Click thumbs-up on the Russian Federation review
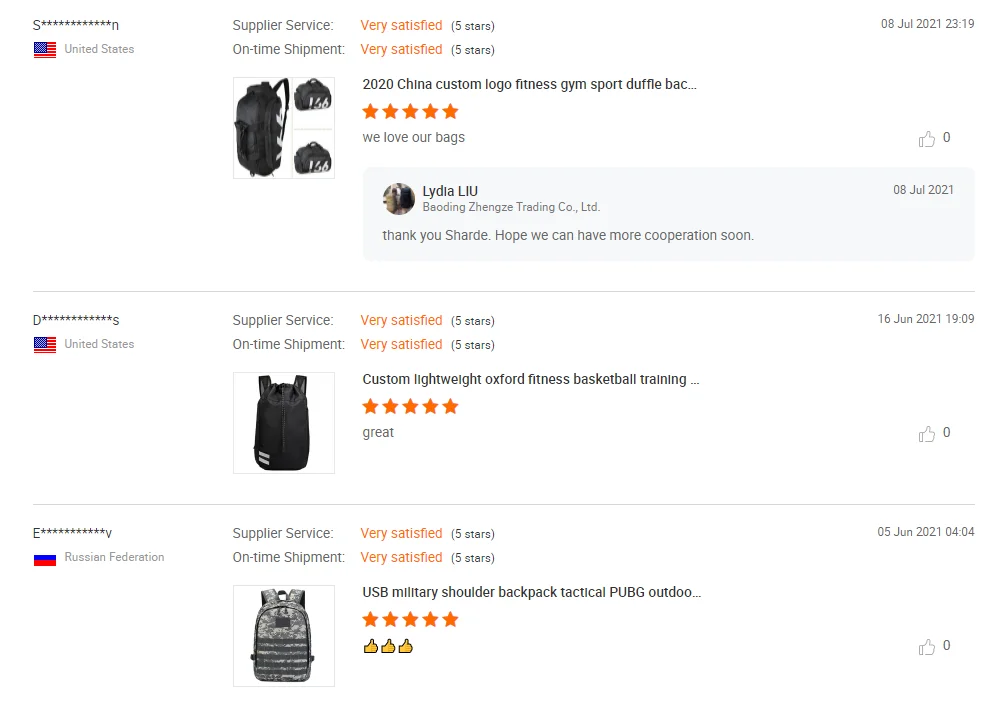Image resolution: width=995 pixels, height=714 pixels. (x=927, y=647)
